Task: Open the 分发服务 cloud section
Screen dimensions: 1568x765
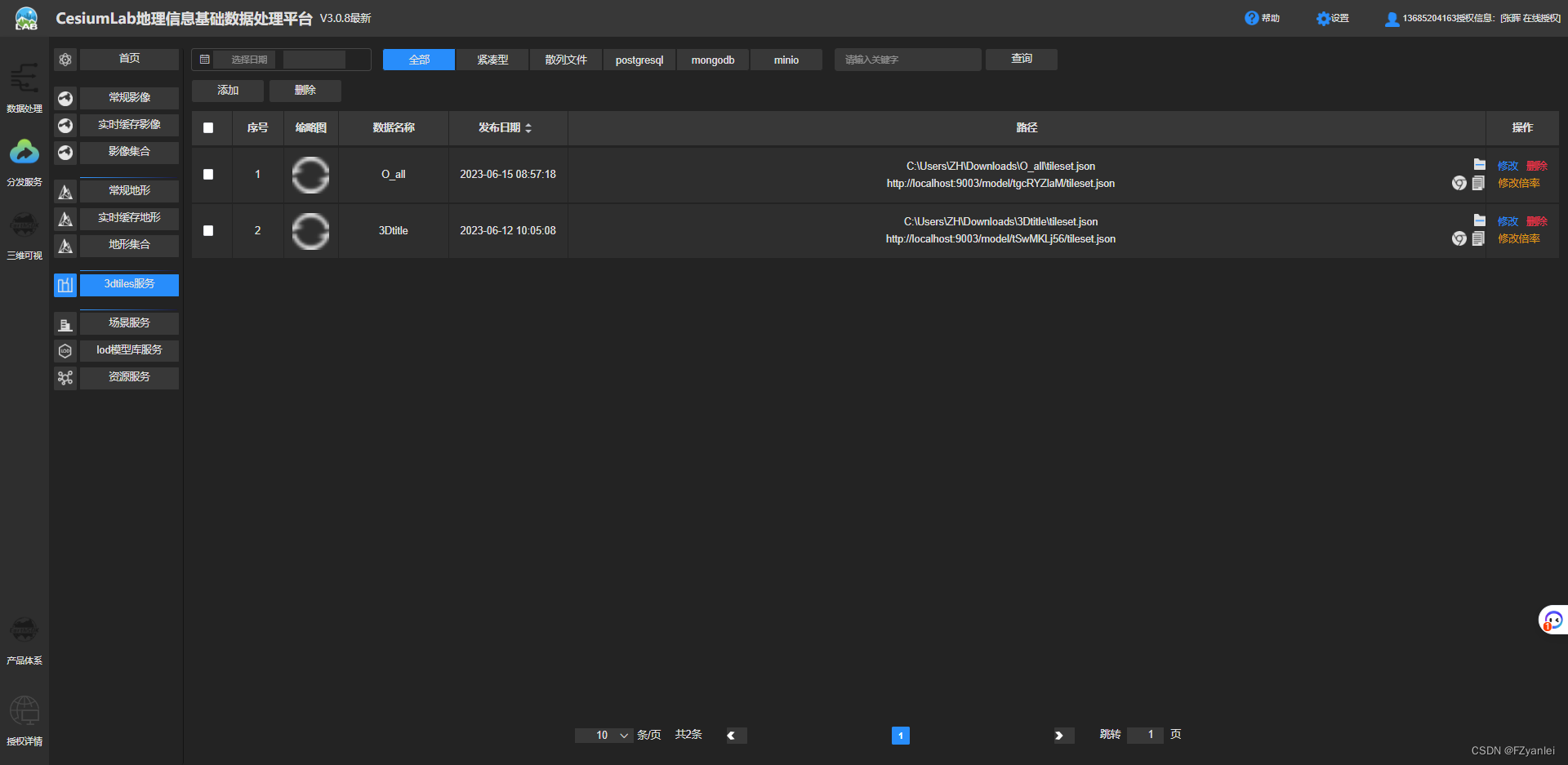Action: (x=24, y=162)
